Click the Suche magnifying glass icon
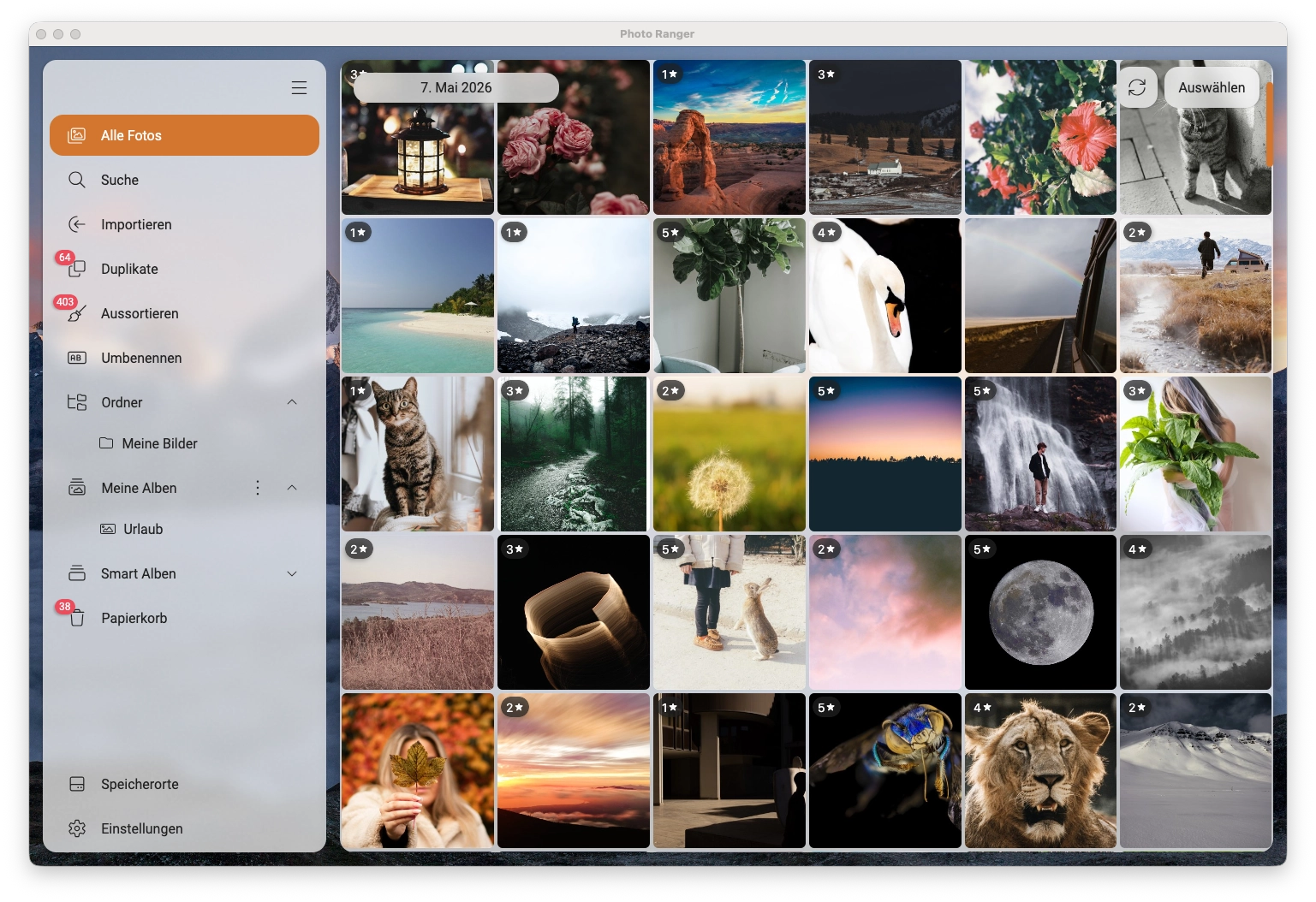 point(77,180)
